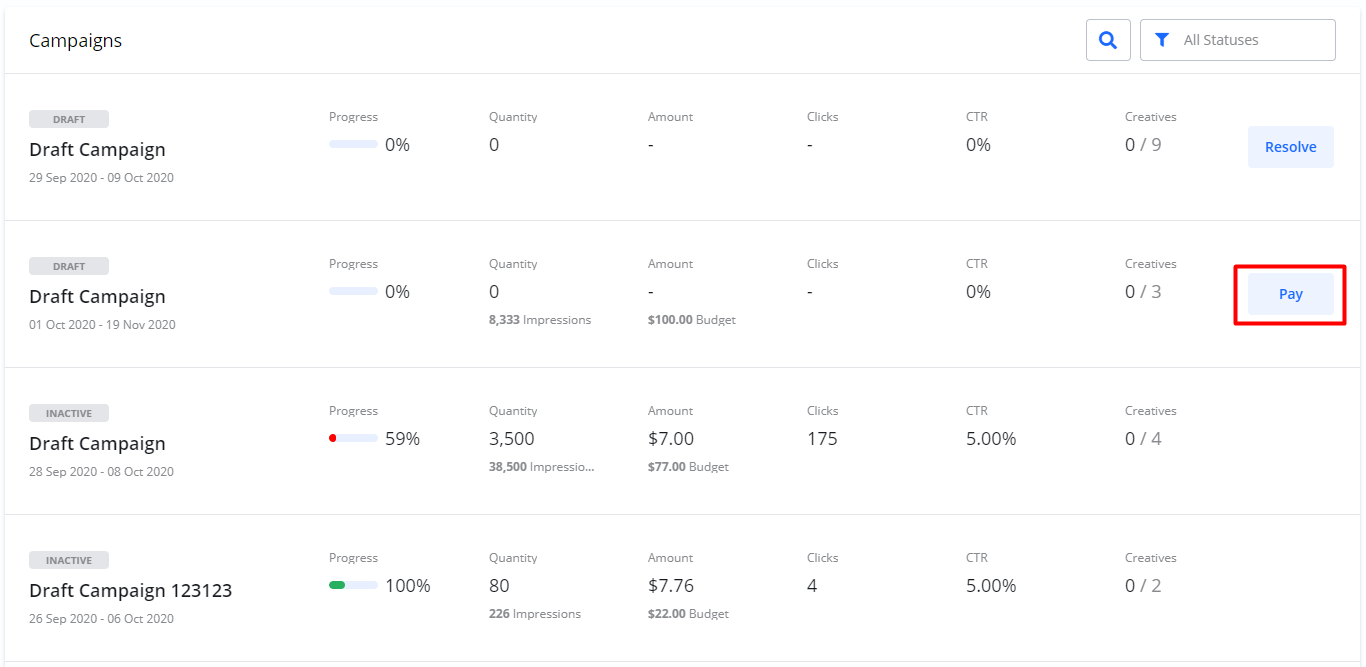Click the 175 clicks value
This screenshot has height=667, width=1366.
(822, 439)
